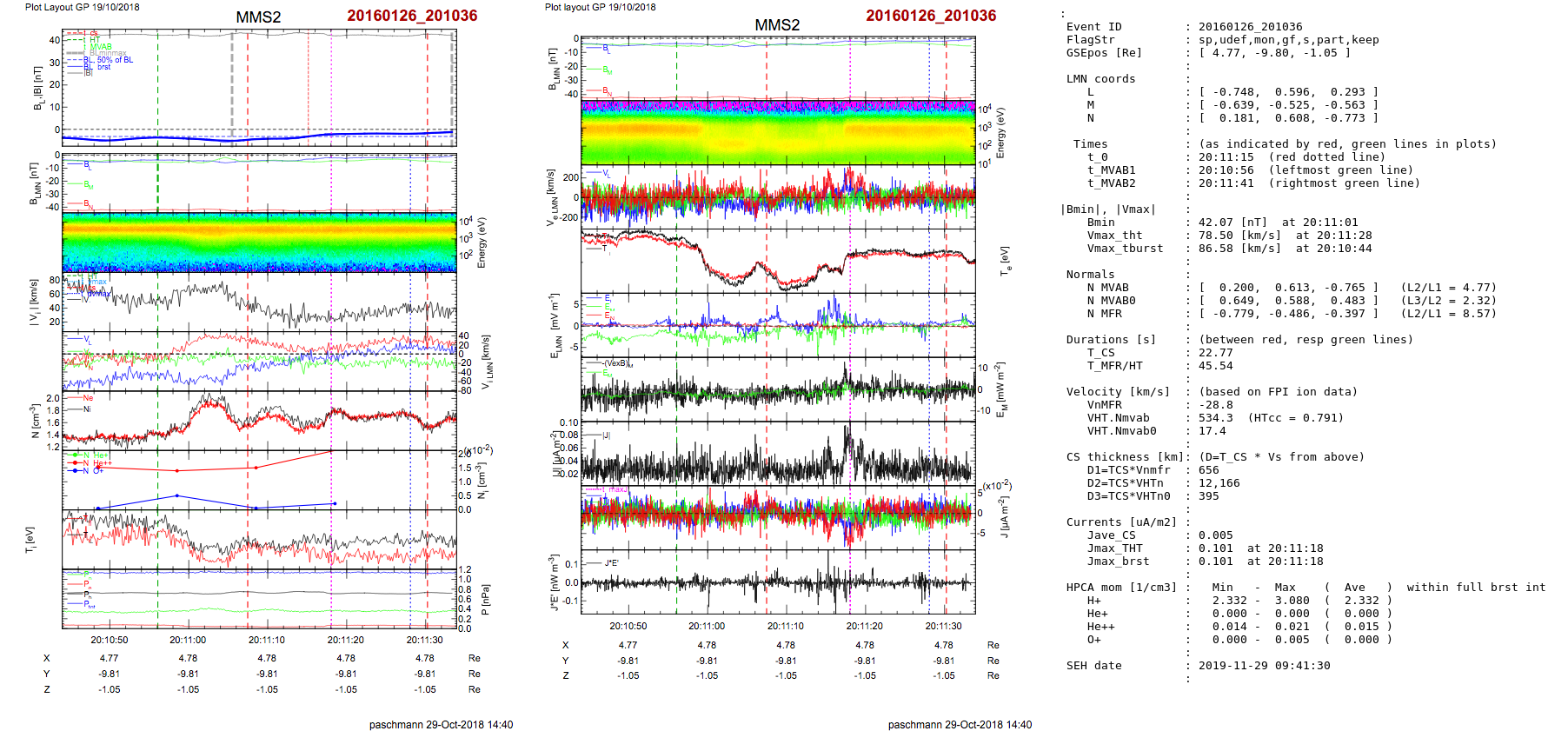This screenshot has height=731, width=1568.
Task: Select the (VexB)M electric field plot
Action: (778, 389)
